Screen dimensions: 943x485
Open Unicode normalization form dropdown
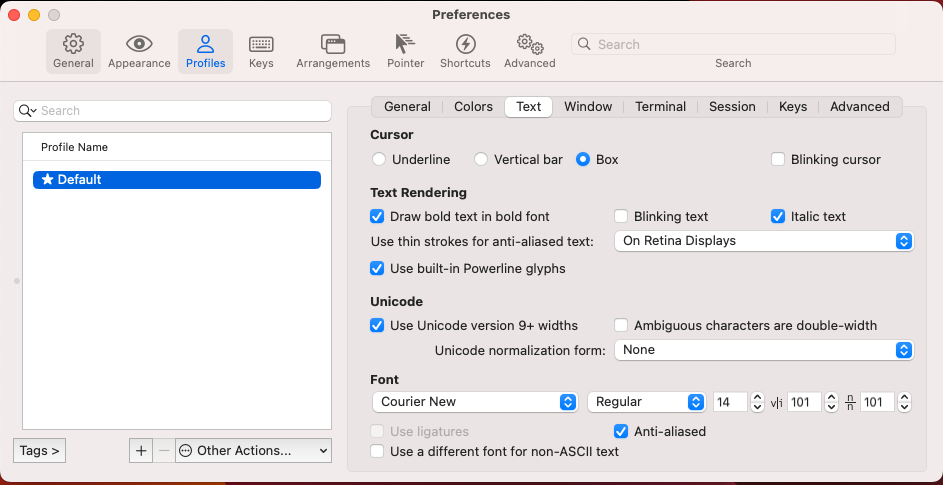[x=764, y=350]
